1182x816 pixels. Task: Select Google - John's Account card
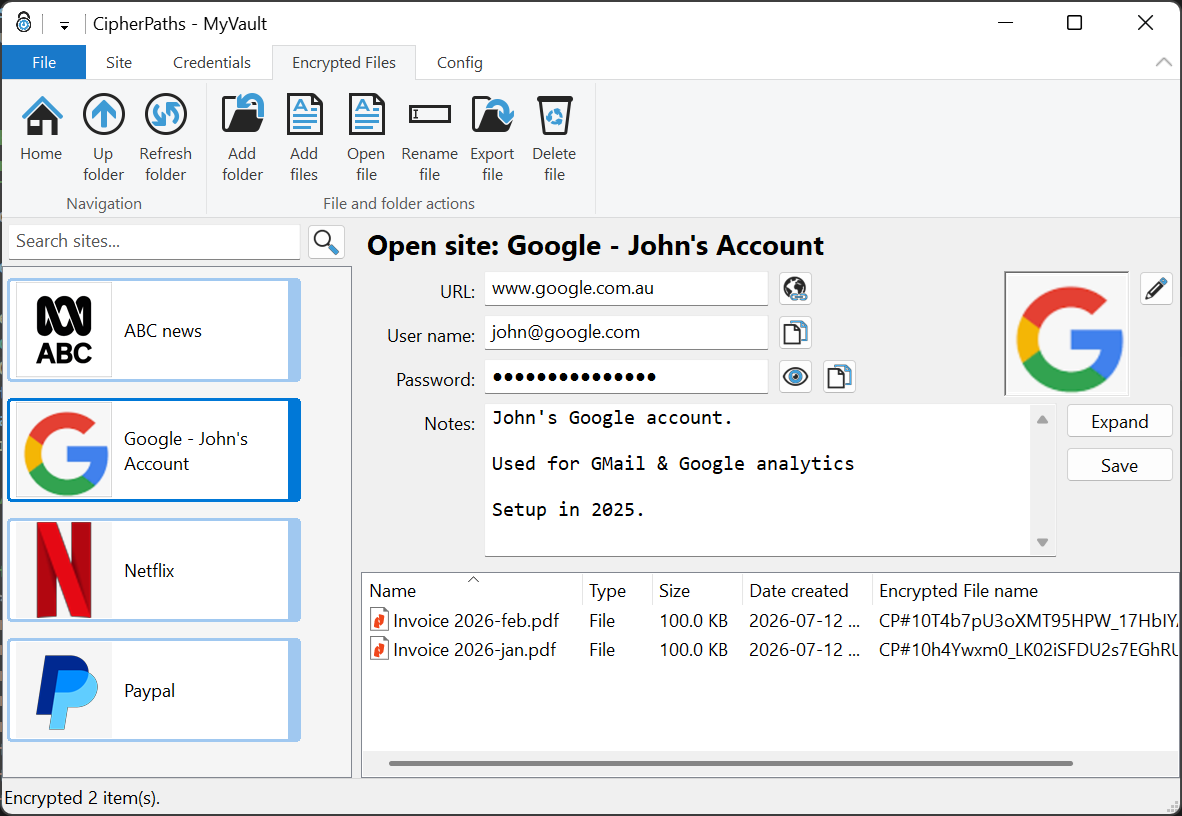pyautogui.click(x=154, y=450)
